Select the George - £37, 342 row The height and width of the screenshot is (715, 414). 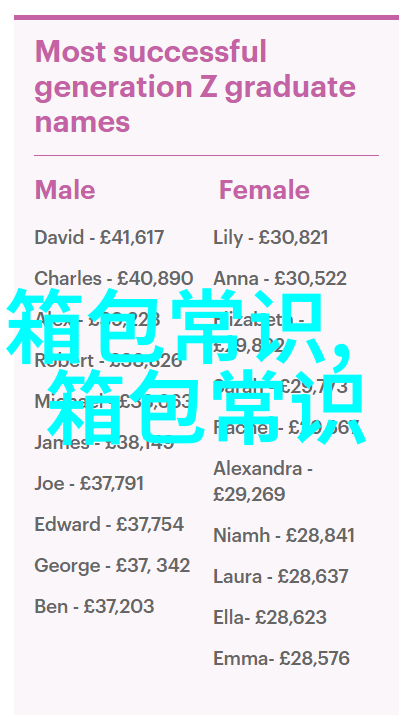click(x=112, y=565)
